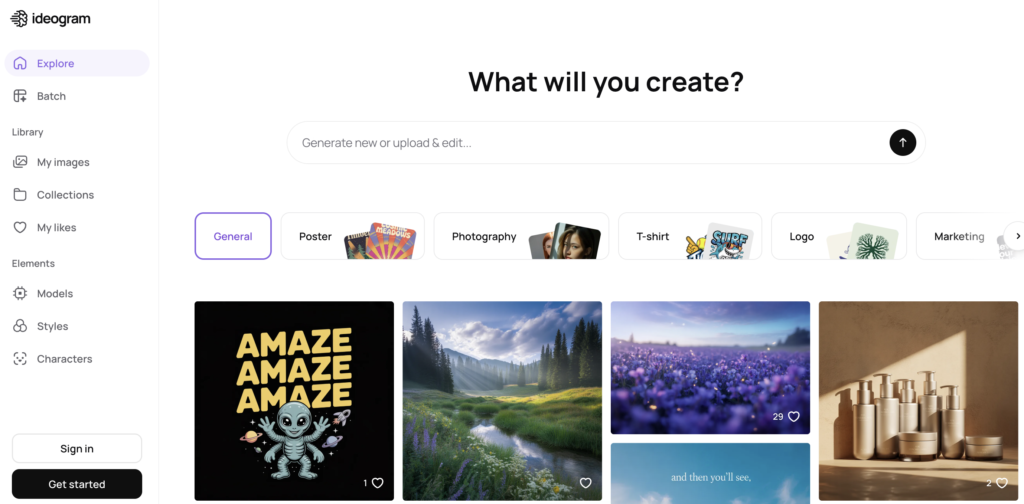Click the Get started button
The width and height of the screenshot is (1024, 504).
point(77,484)
